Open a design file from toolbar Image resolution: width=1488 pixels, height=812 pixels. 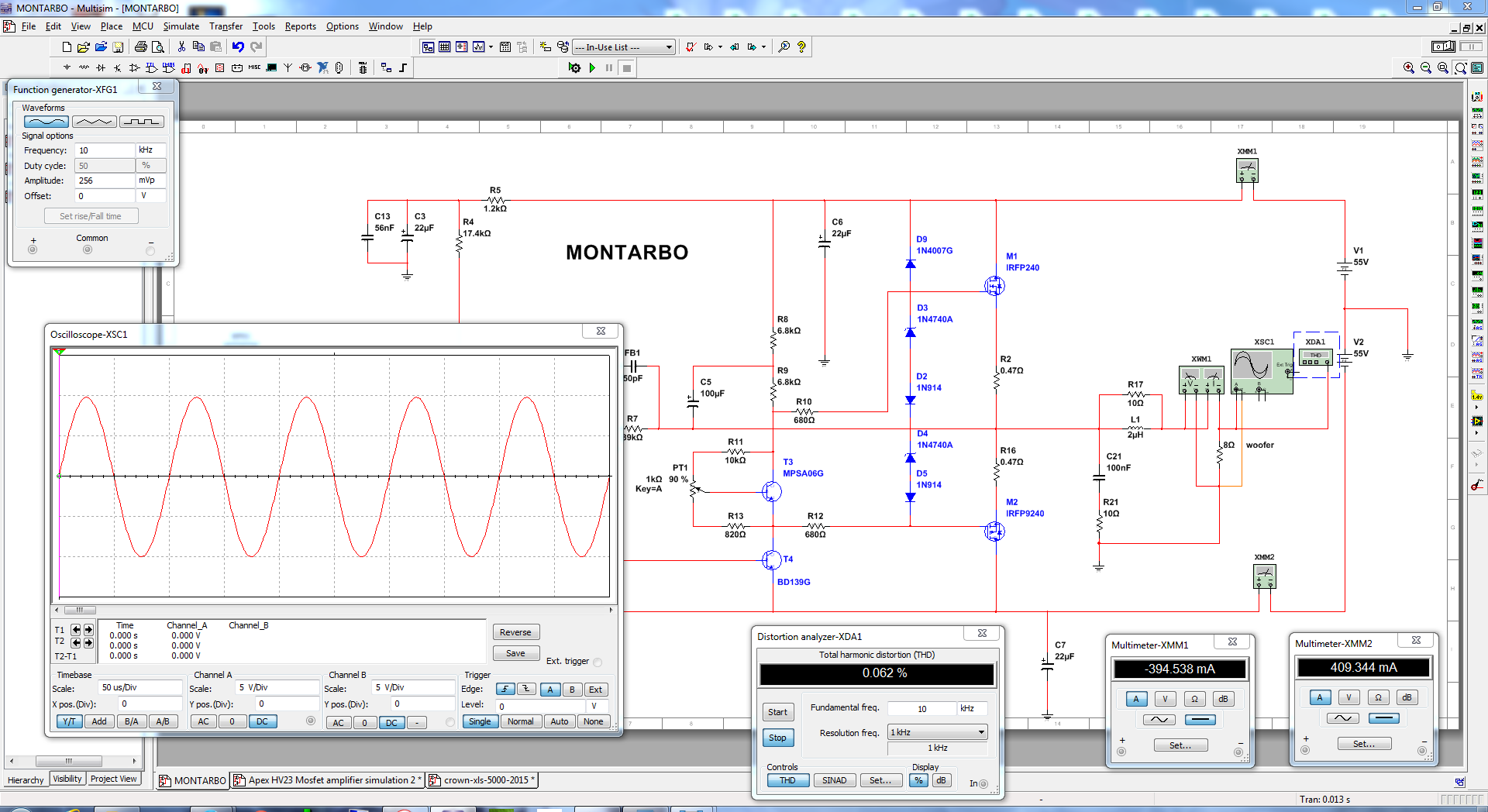(84, 47)
